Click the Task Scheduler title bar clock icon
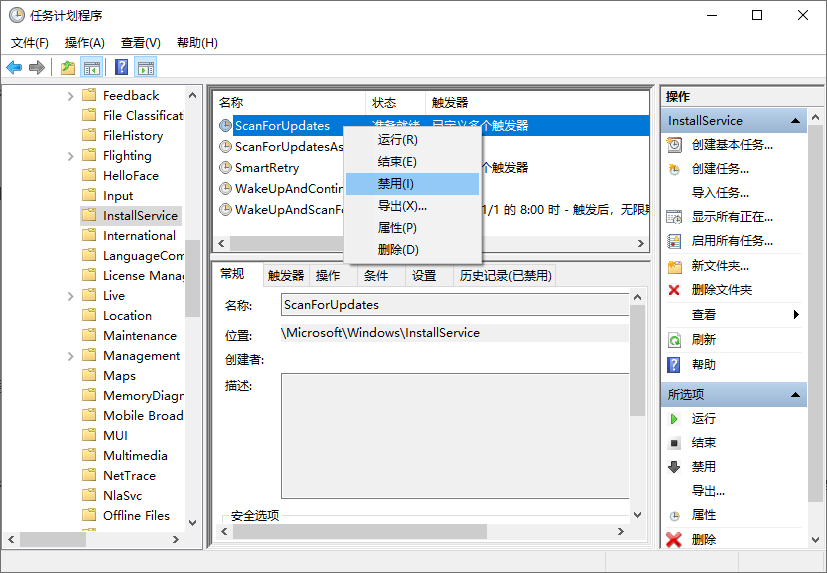Image resolution: width=827 pixels, height=573 pixels. pyautogui.click(x=17, y=15)
